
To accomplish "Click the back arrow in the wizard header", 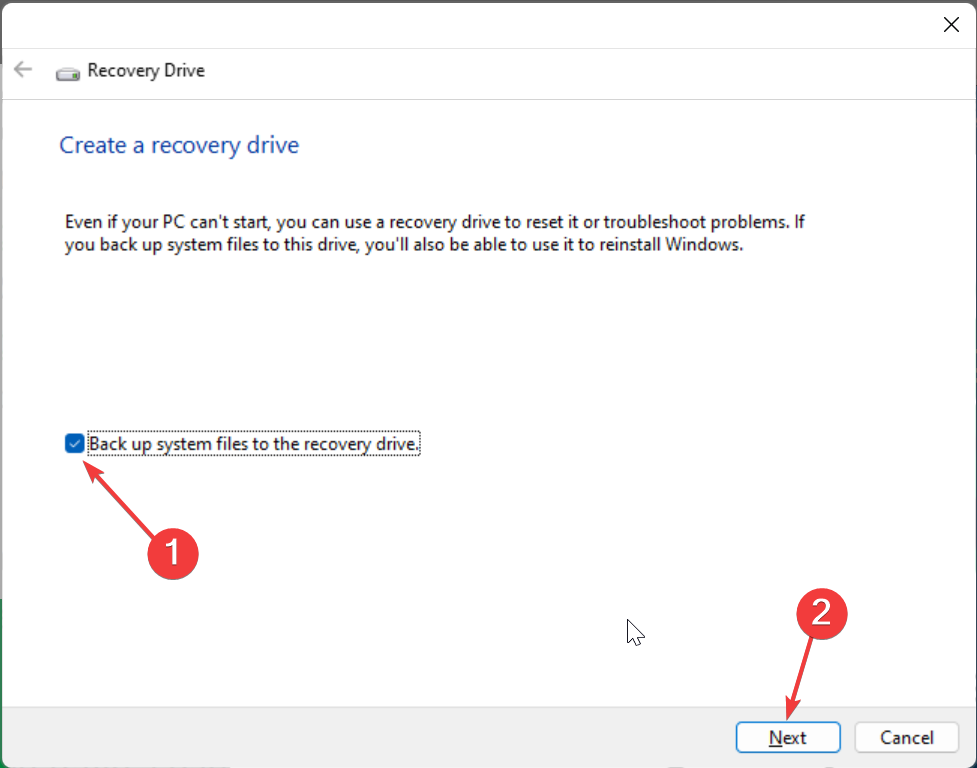I will (x=22, y=70).
